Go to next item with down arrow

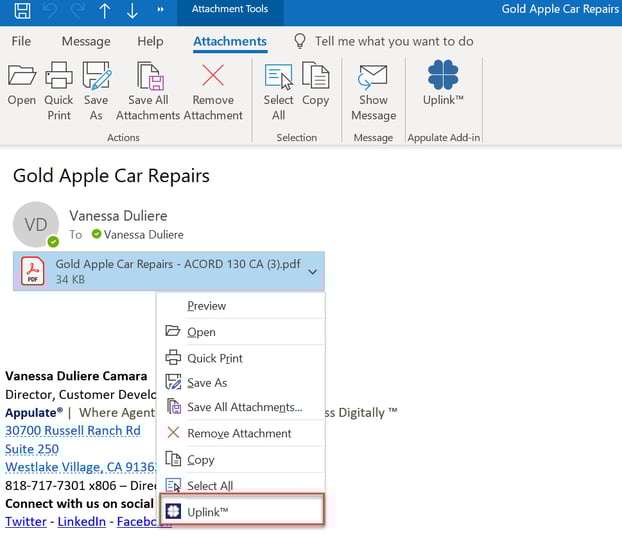[x=132, y=10]
